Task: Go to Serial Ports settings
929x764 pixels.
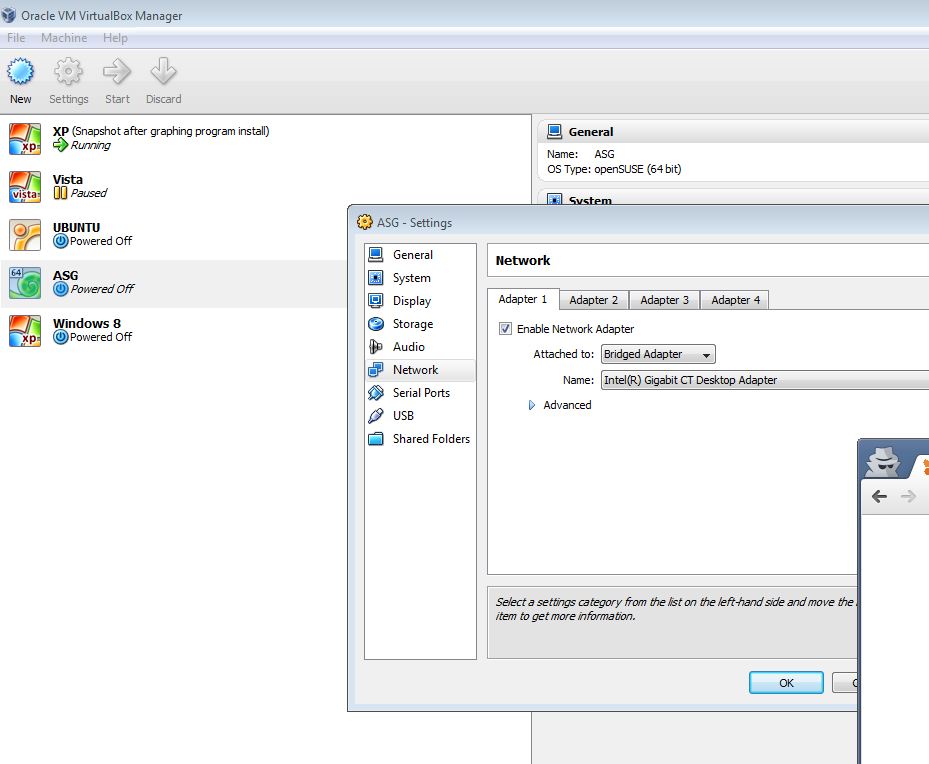Action: [x=420, y=393]
